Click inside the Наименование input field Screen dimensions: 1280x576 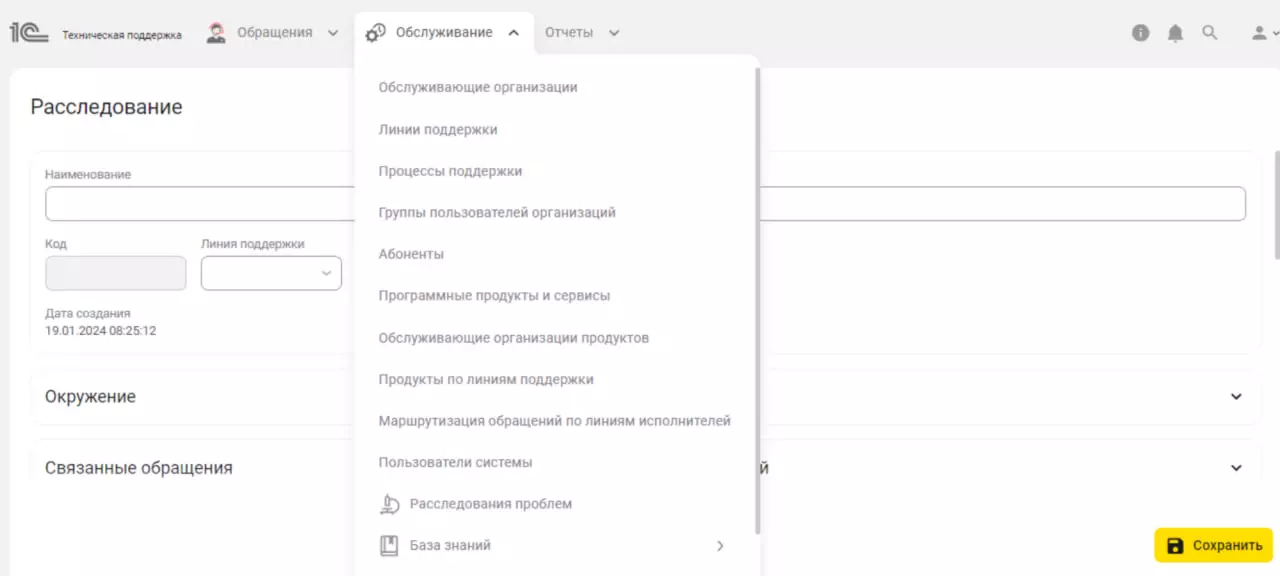pos(300,203)
